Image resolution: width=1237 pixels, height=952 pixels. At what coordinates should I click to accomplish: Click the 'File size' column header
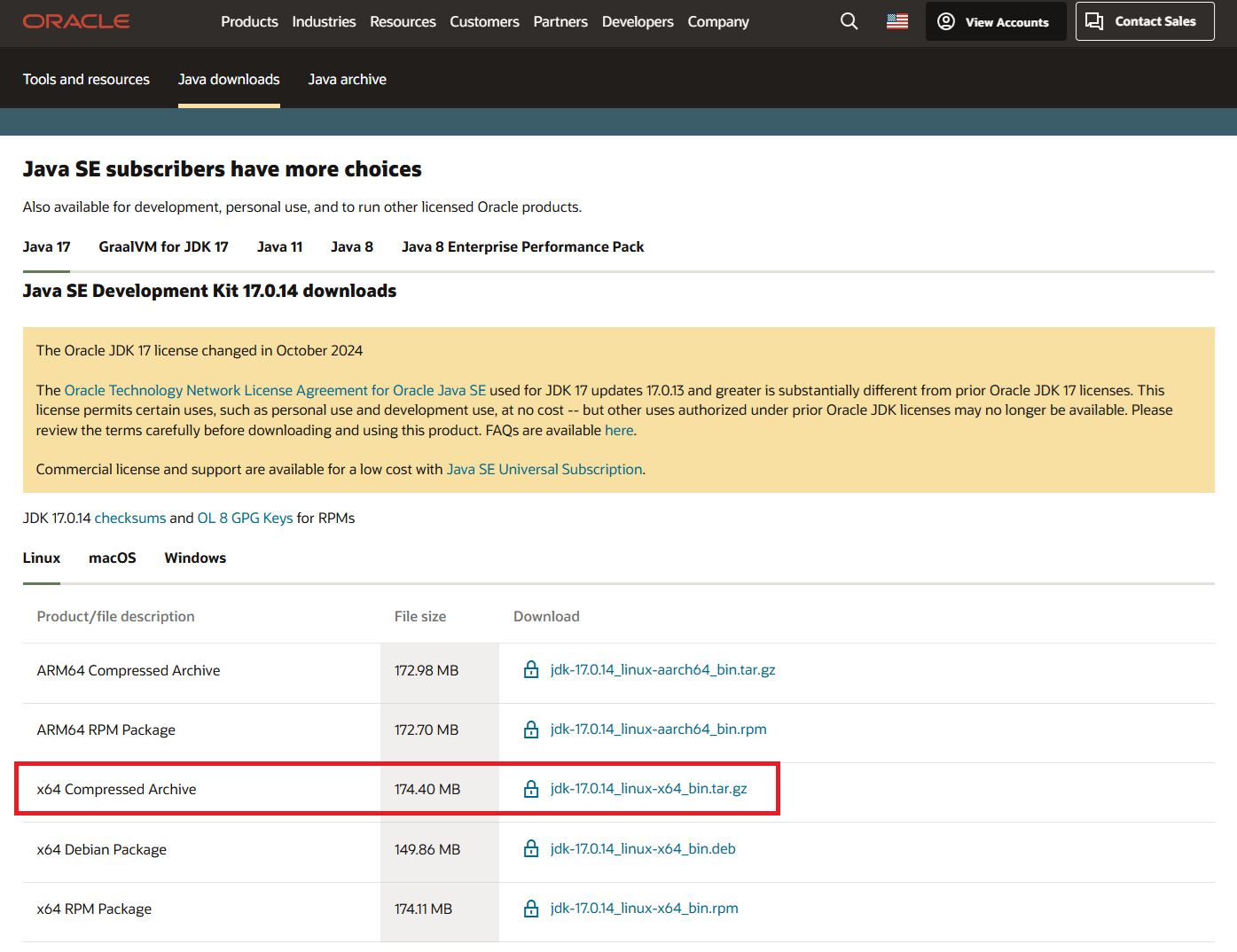420,616
